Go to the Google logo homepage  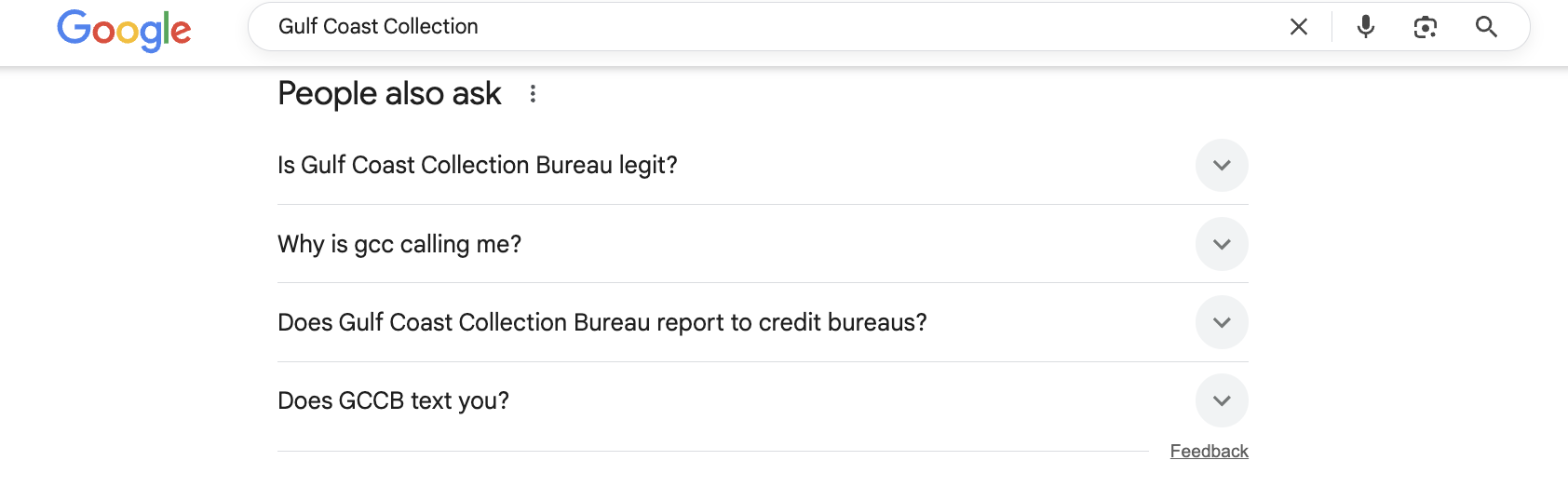124,30
